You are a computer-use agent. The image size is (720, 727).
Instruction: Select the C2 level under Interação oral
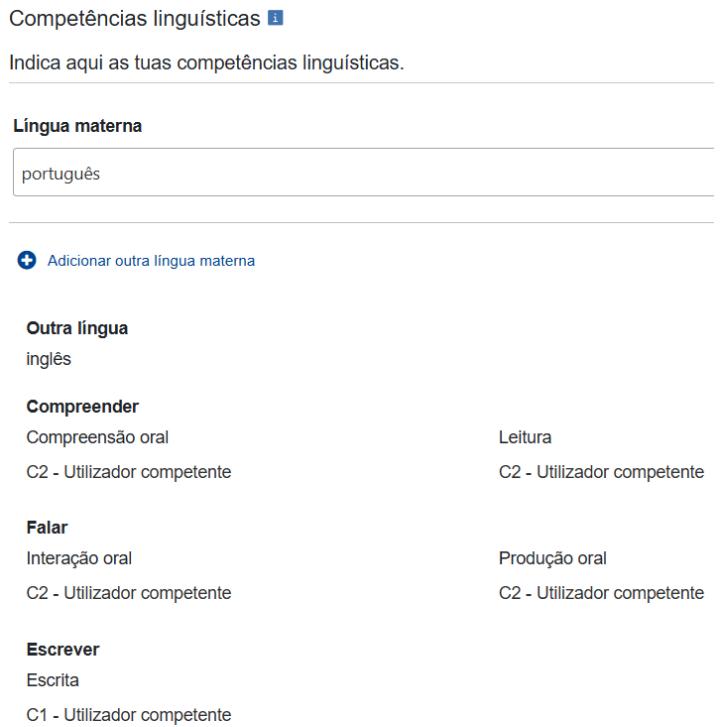(x=129, y=594)
